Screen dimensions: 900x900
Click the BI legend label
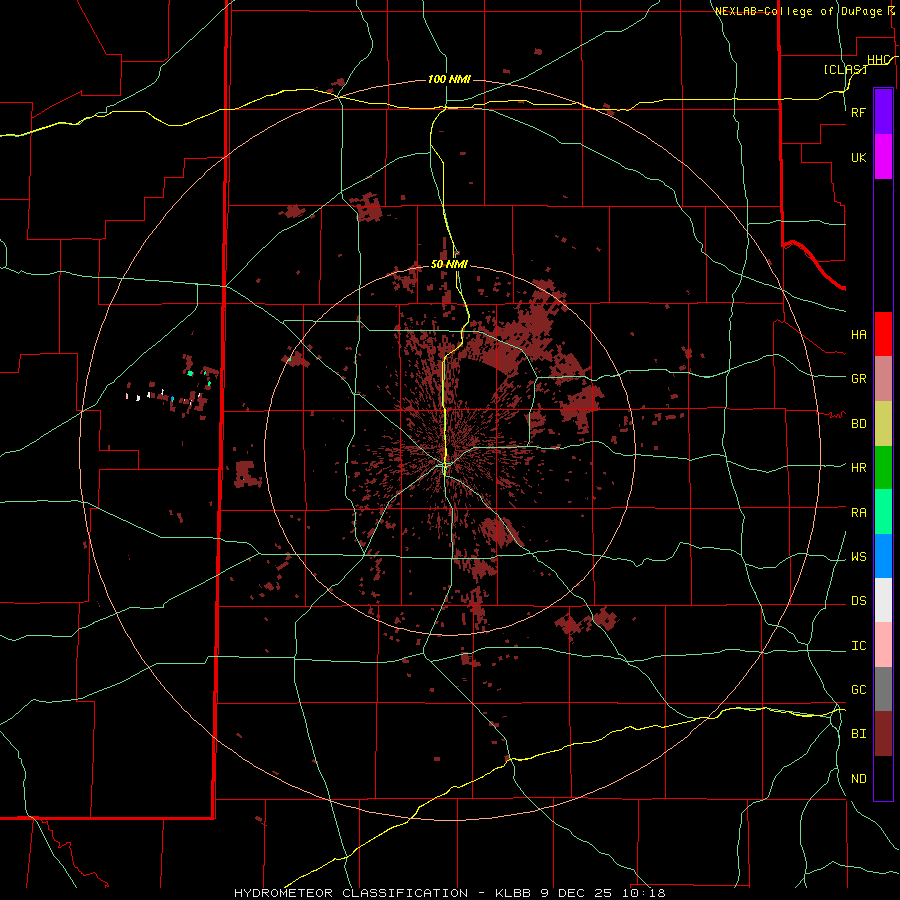tap(859, 734)
